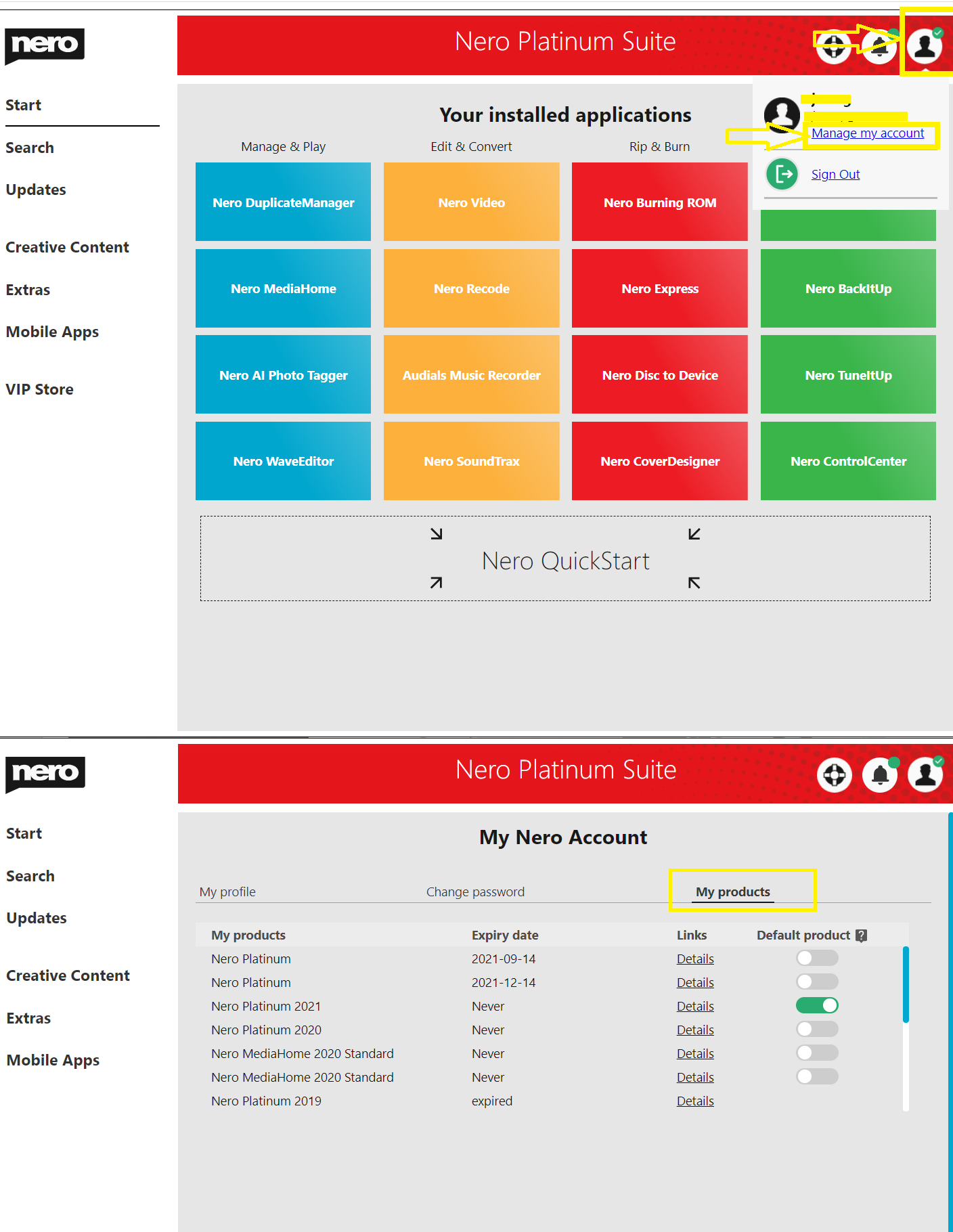
Task: Launch Nero TuneItUp tile
Action: tap(848, 374)
